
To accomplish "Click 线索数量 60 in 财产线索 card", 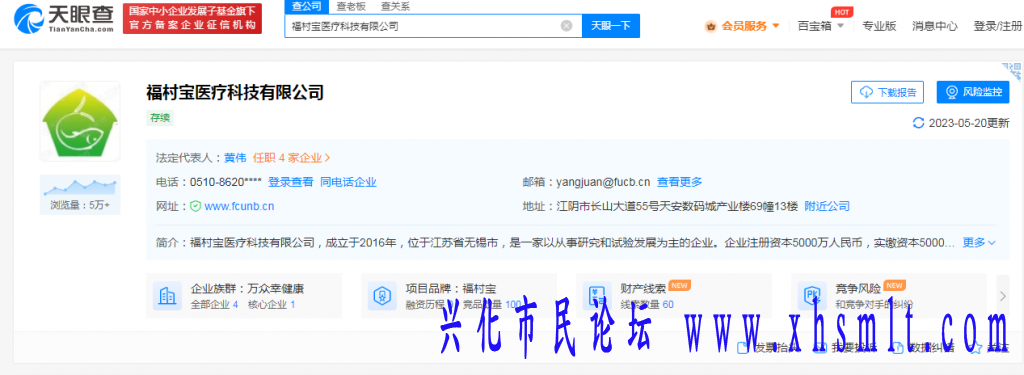I will click(647, 304).
